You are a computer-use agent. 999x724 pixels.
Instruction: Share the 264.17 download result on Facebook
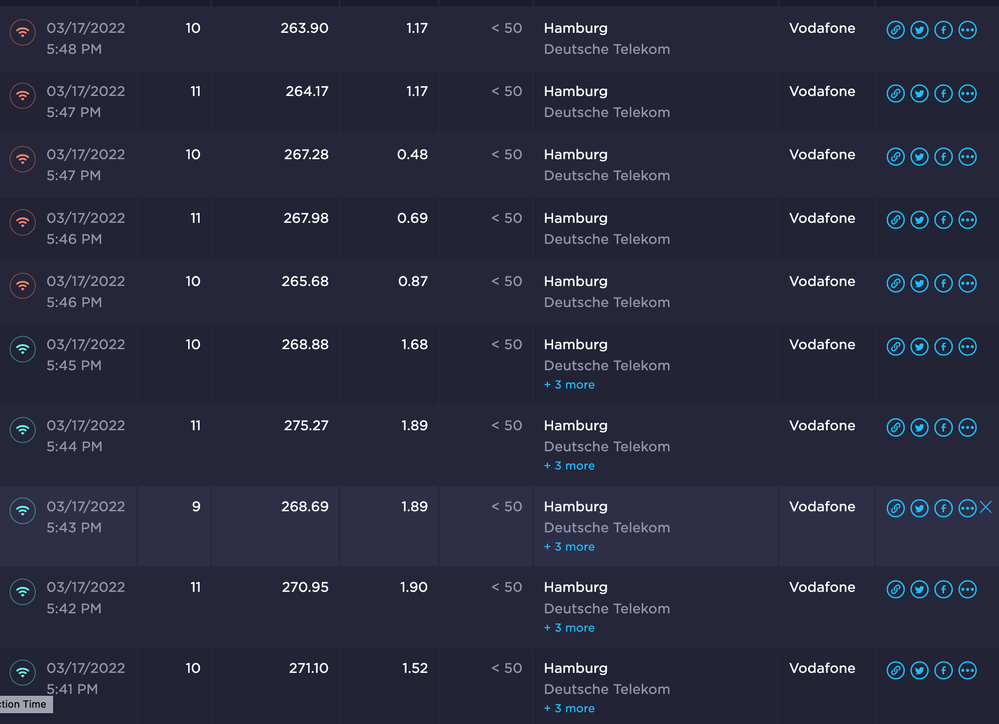943,93
